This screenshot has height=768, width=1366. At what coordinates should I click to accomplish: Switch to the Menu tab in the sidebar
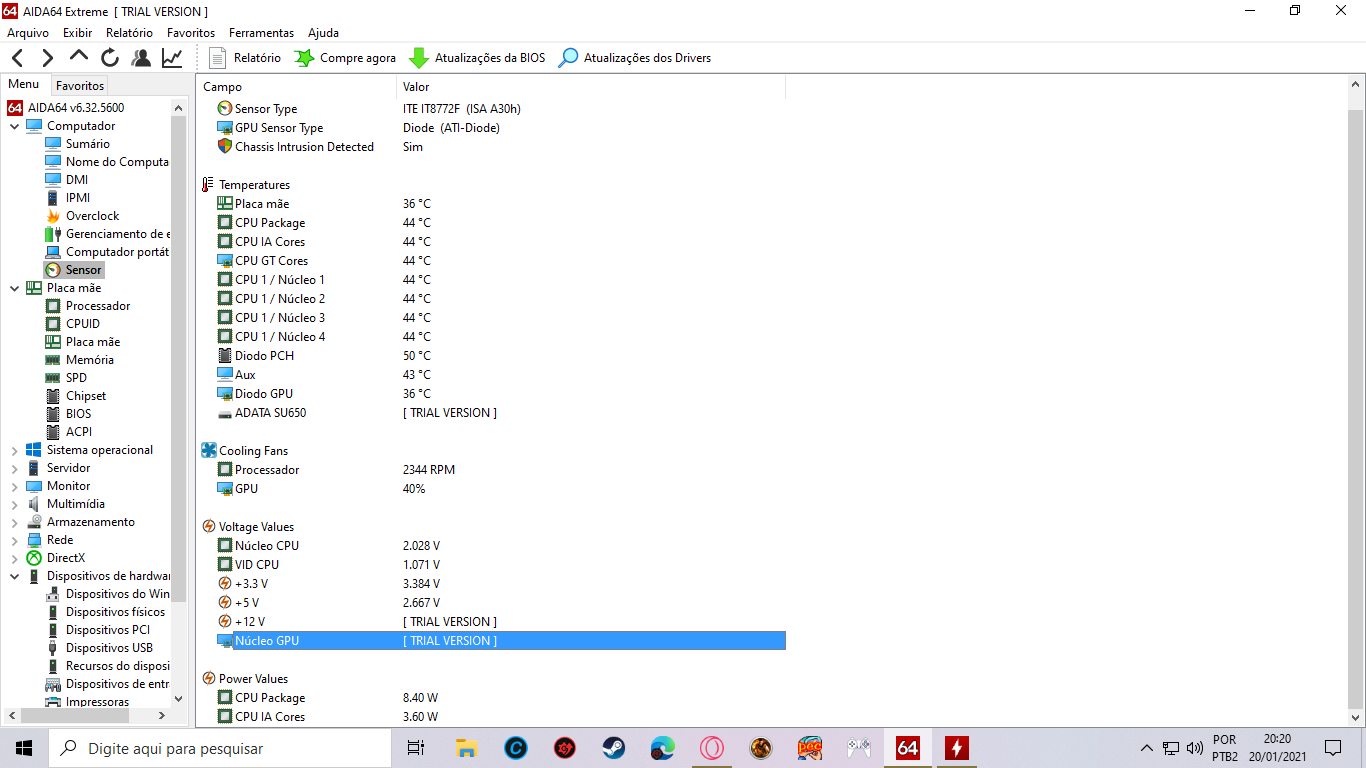[x=24, y=85]
